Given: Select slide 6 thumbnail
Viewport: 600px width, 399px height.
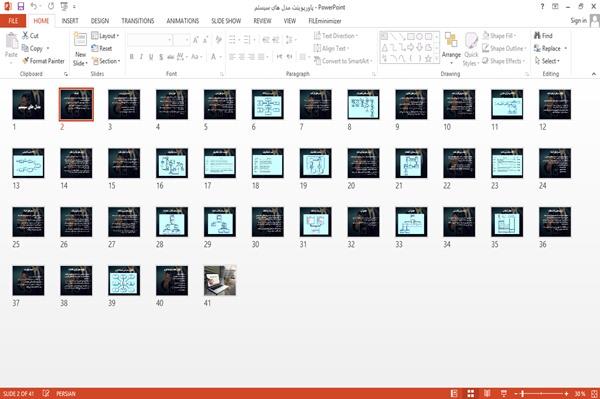Looking at the screenshot, I should [267, 104].
